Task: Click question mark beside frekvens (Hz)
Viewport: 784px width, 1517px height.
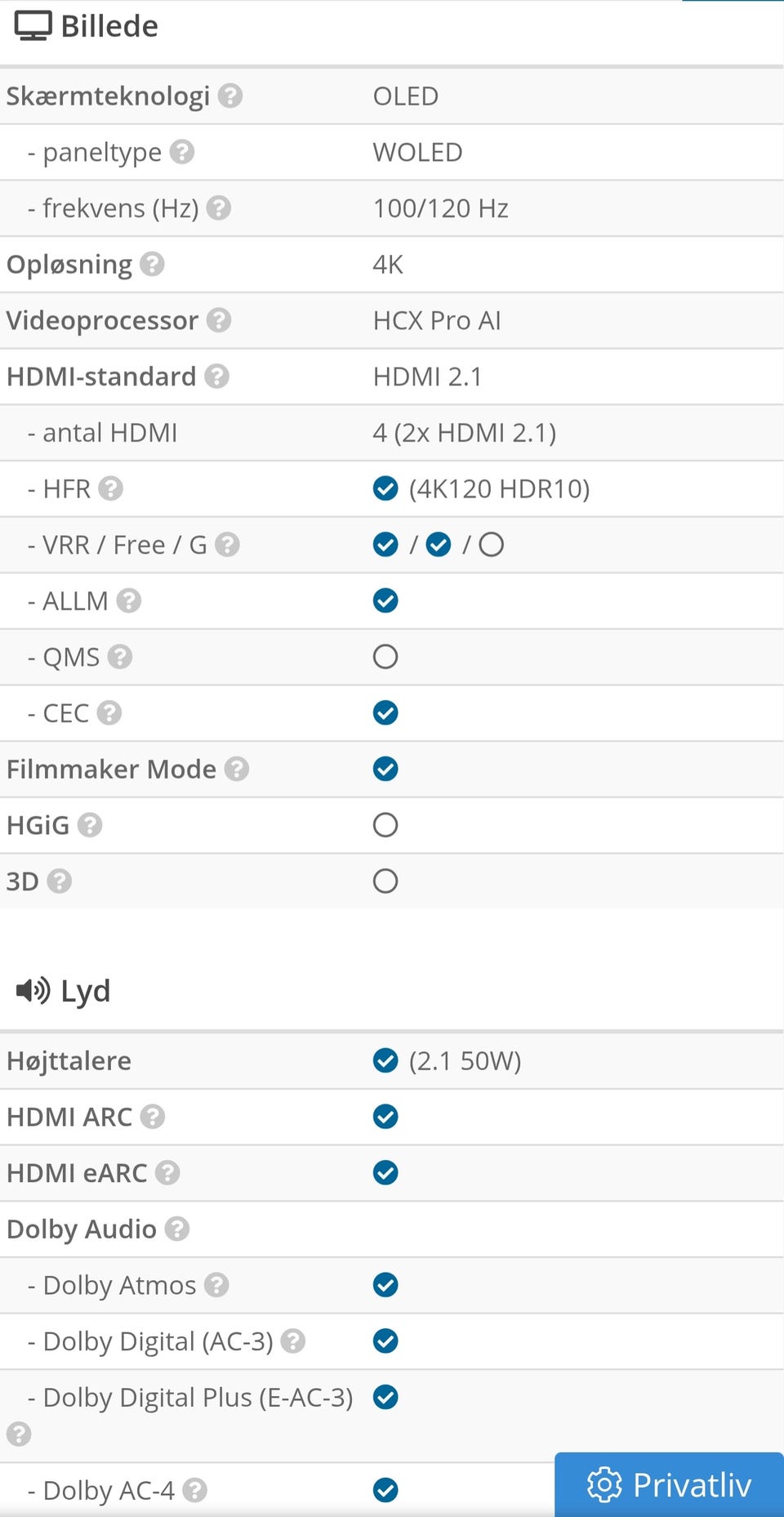Action: tap(218, 208)
